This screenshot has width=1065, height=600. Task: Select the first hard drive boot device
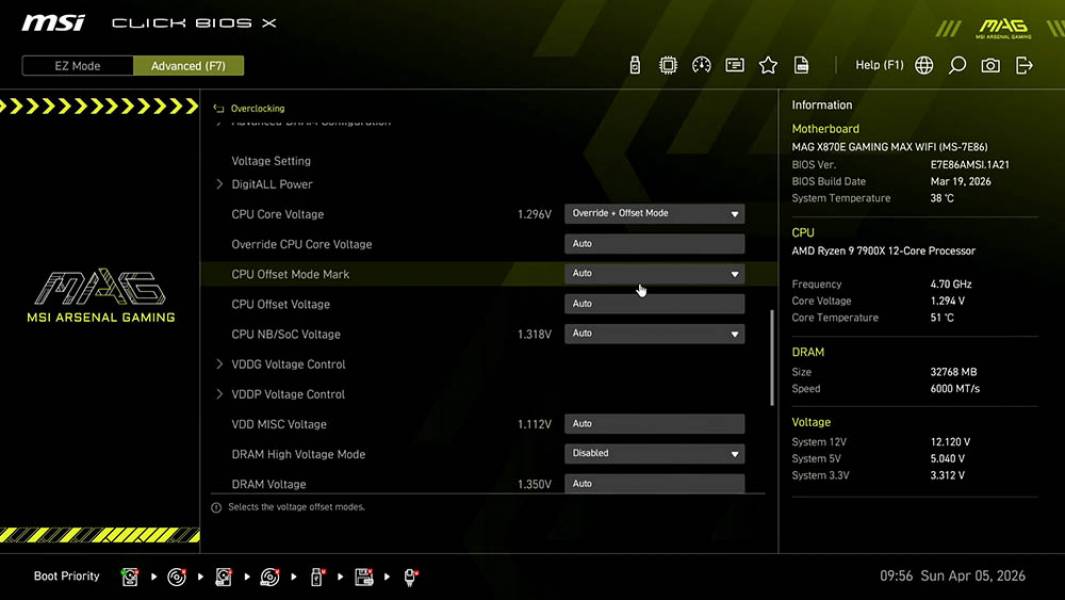[130, 577]
